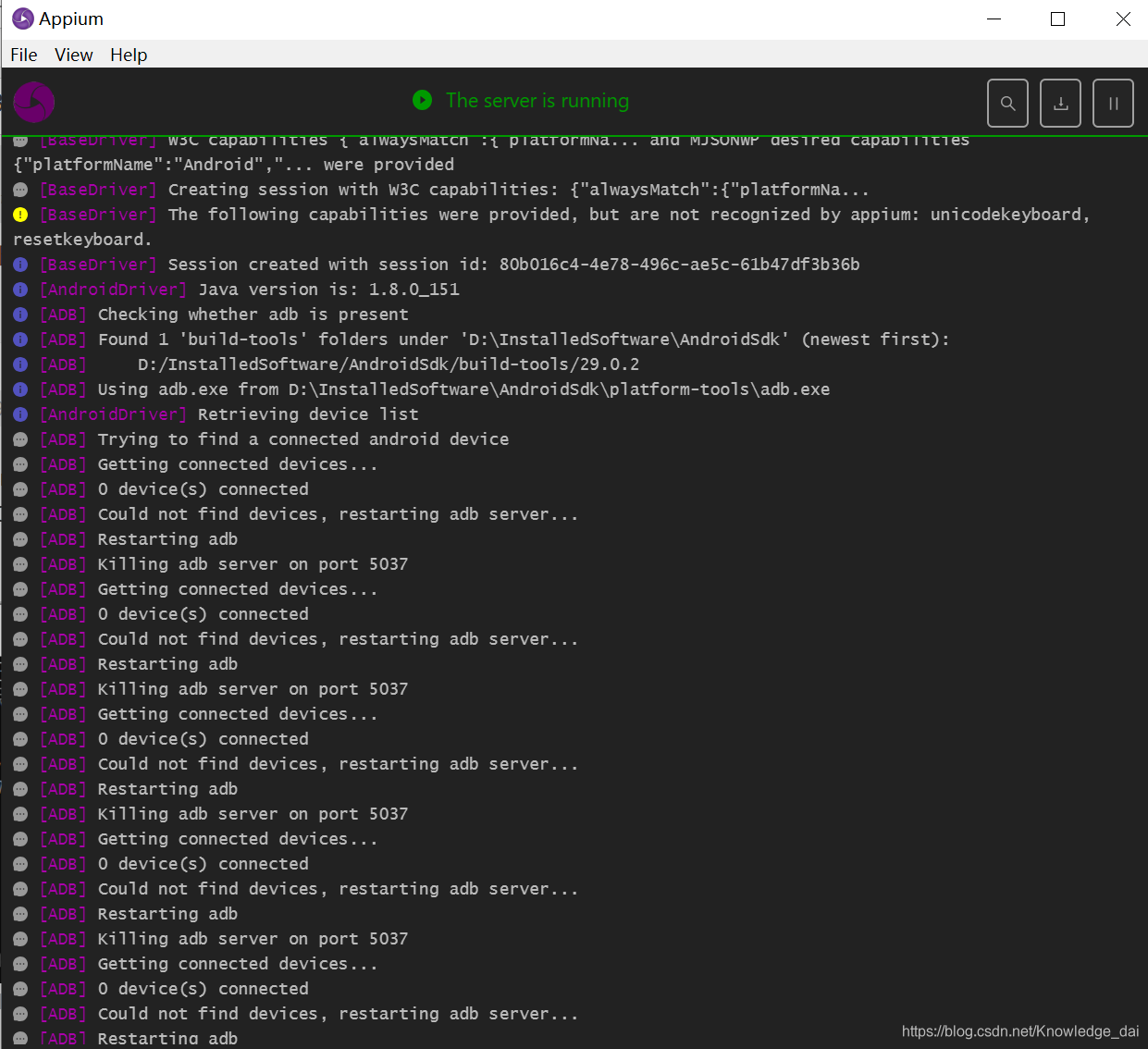1148x1049 pixels.
Task: Click the '[BaseDriver]' tag on Session created line
Action: point(98,265)
